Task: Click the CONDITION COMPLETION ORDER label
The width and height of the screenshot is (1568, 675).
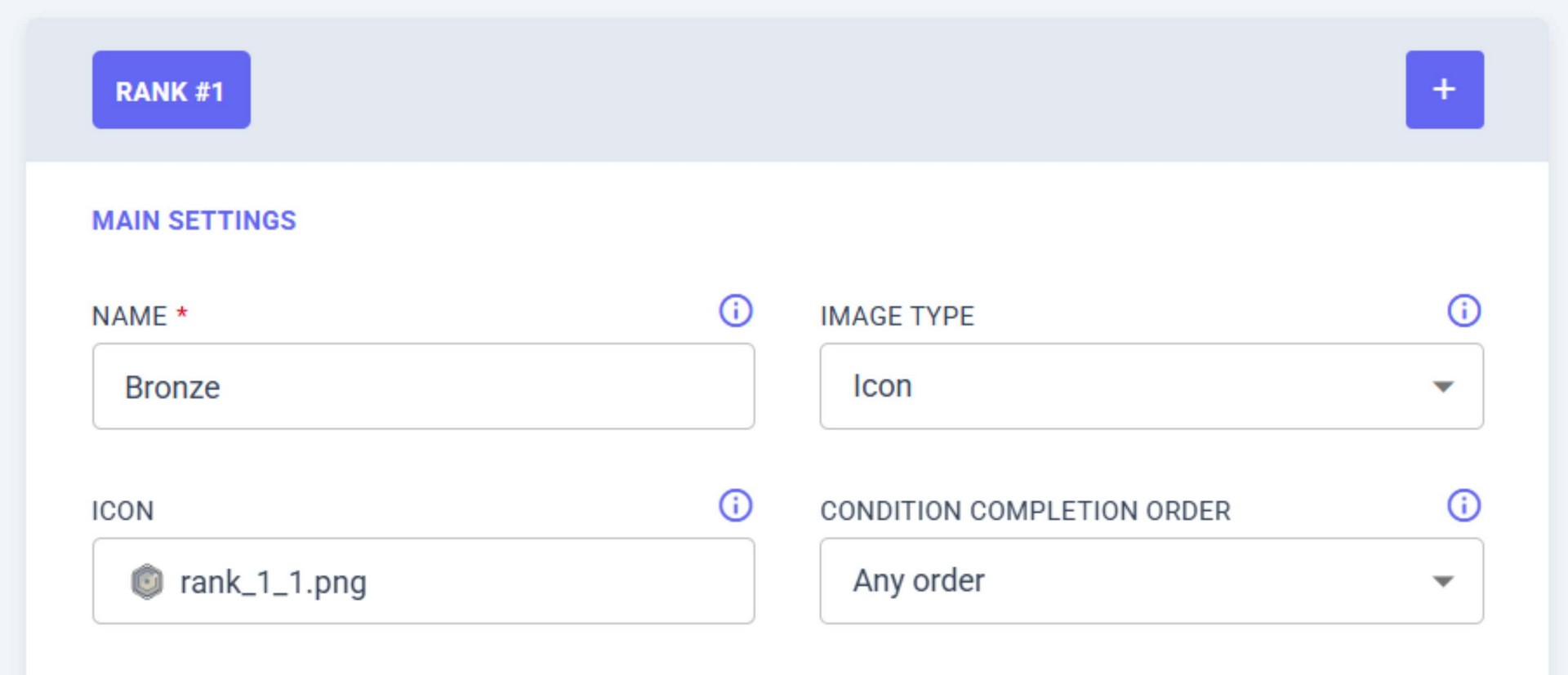Action: coord(1025,511)
